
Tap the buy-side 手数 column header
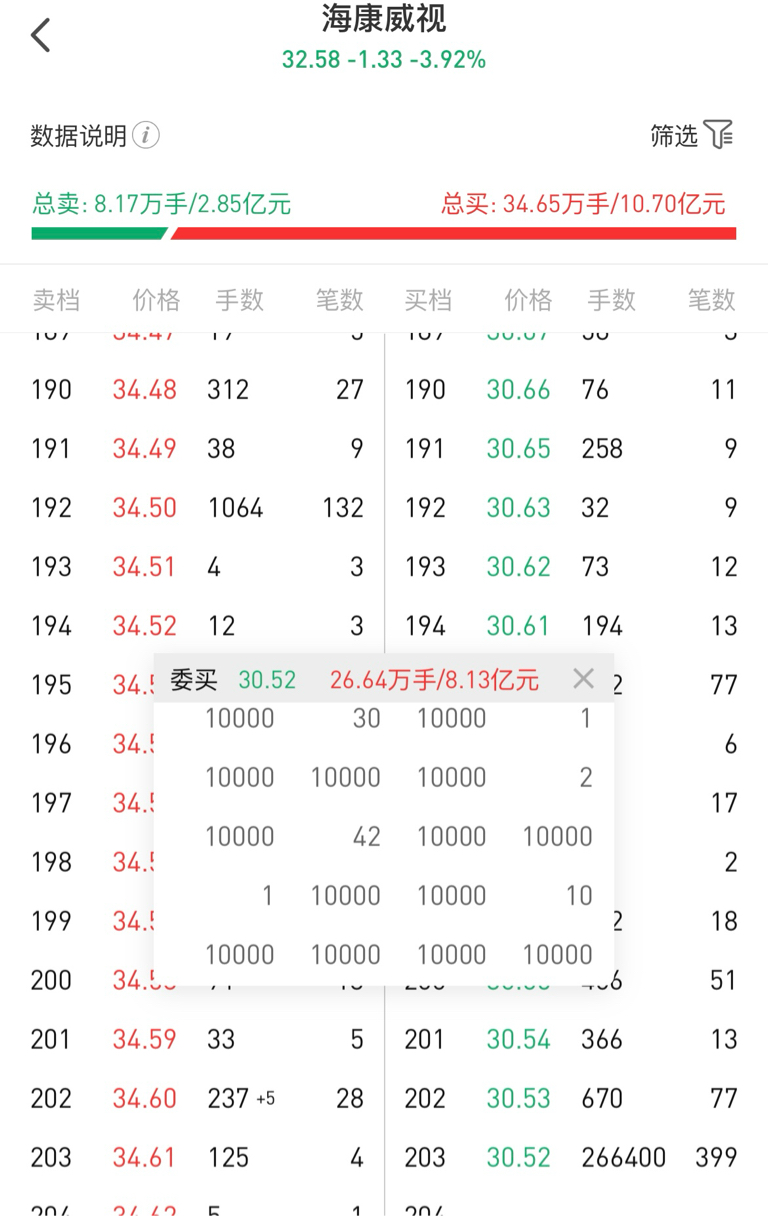(612, 300)
